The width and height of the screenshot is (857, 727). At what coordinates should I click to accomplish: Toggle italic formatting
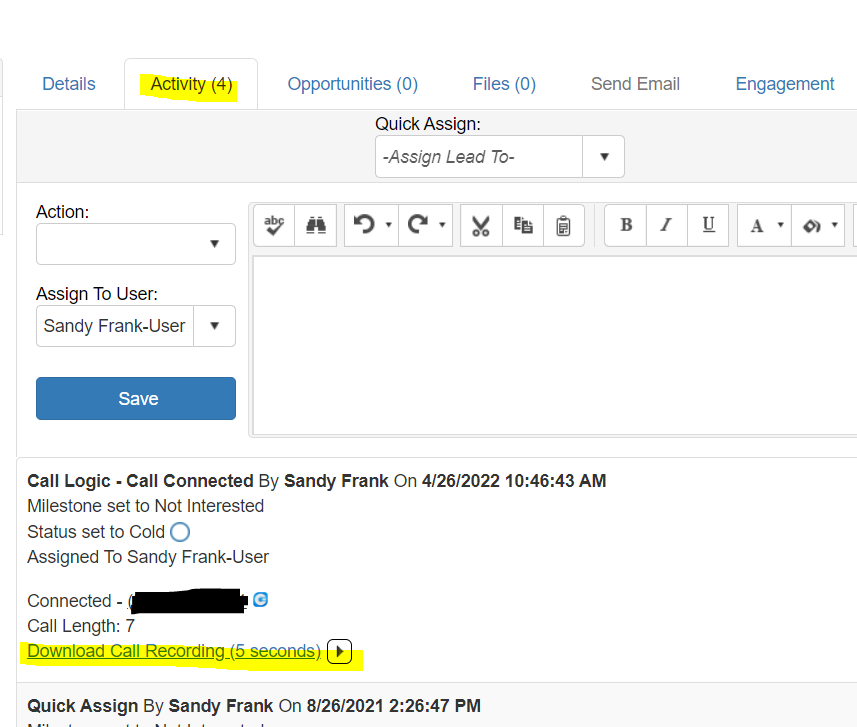coord(666,225)
